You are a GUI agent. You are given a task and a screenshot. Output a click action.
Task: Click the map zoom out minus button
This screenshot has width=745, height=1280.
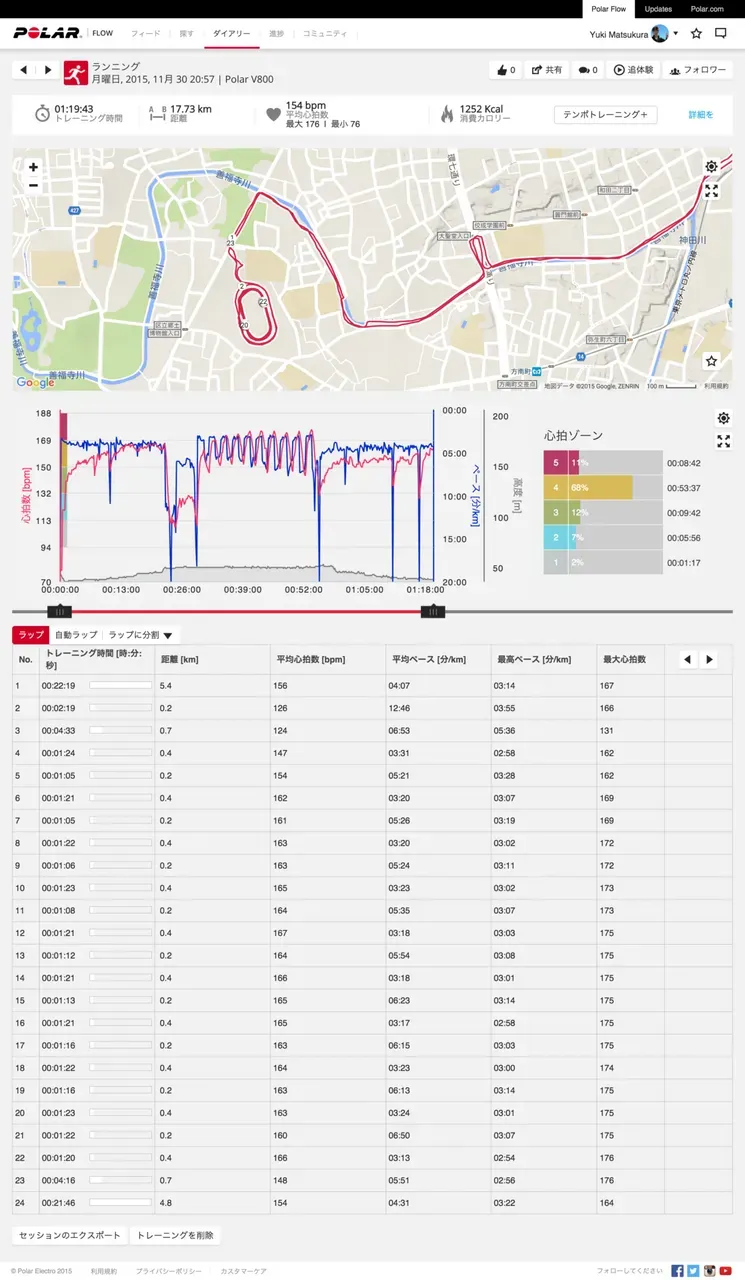tap(33, 185)
